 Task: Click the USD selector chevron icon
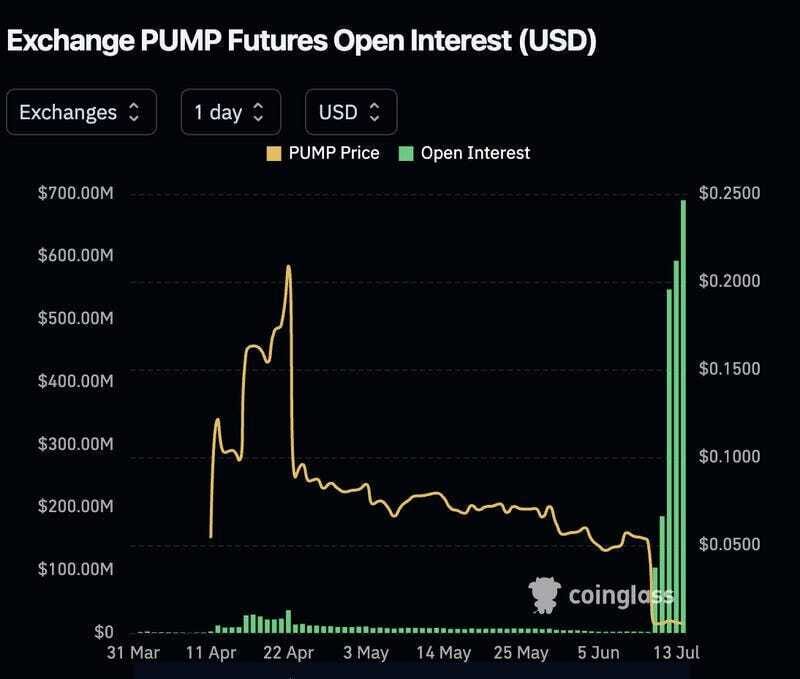point(374,112)
